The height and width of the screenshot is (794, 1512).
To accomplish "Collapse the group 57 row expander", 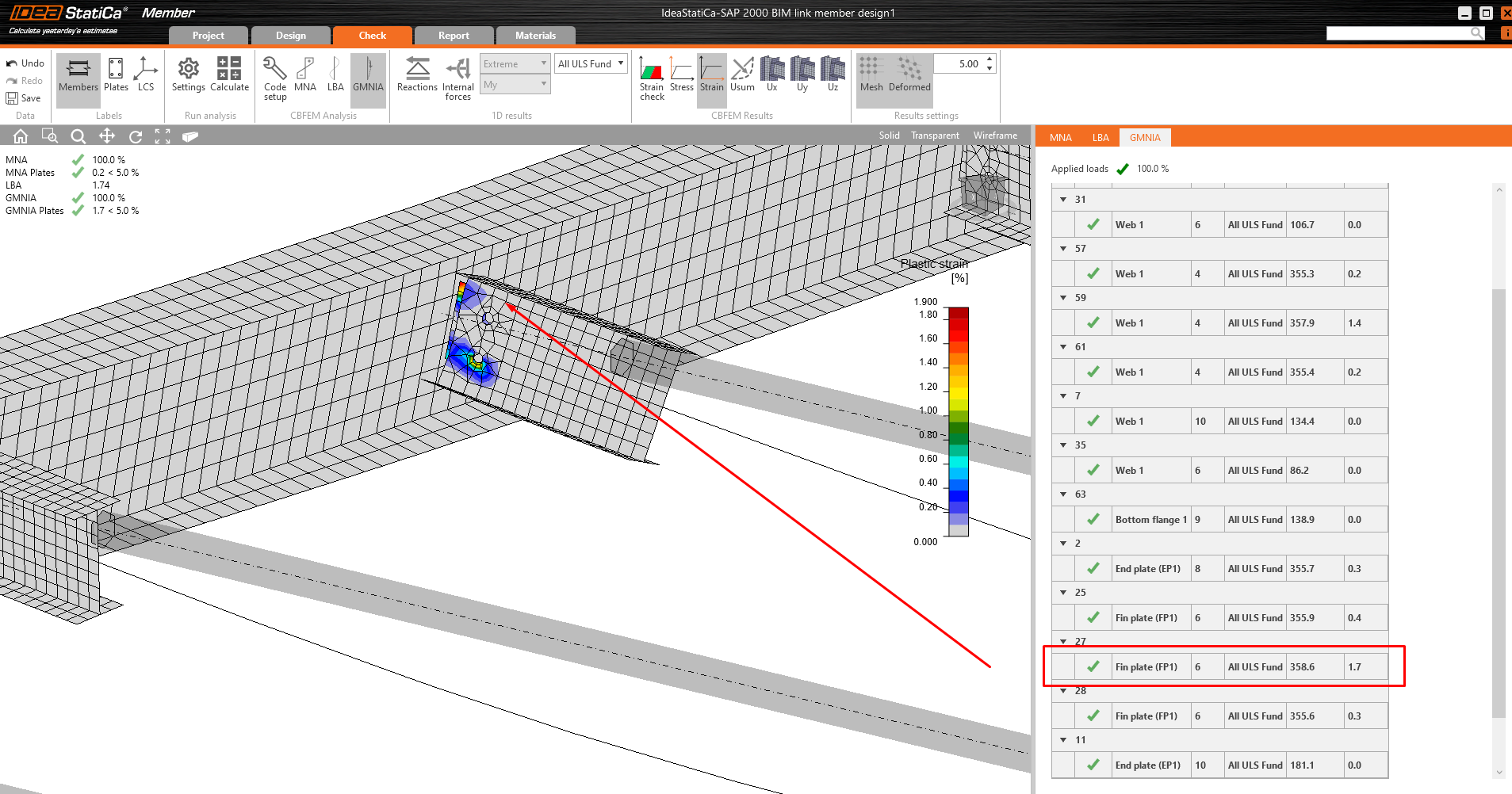I will coord(1063,249).
